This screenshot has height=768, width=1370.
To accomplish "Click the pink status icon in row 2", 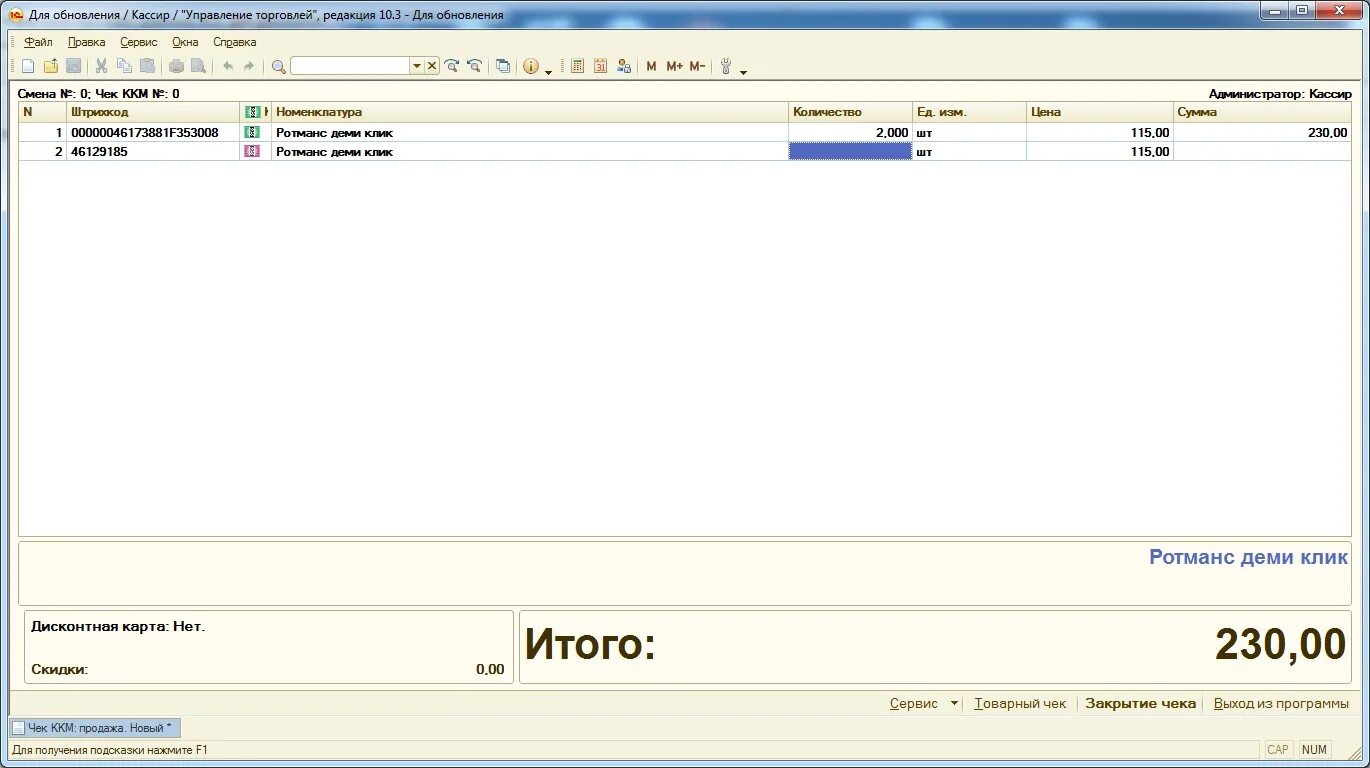I will 252,151.
